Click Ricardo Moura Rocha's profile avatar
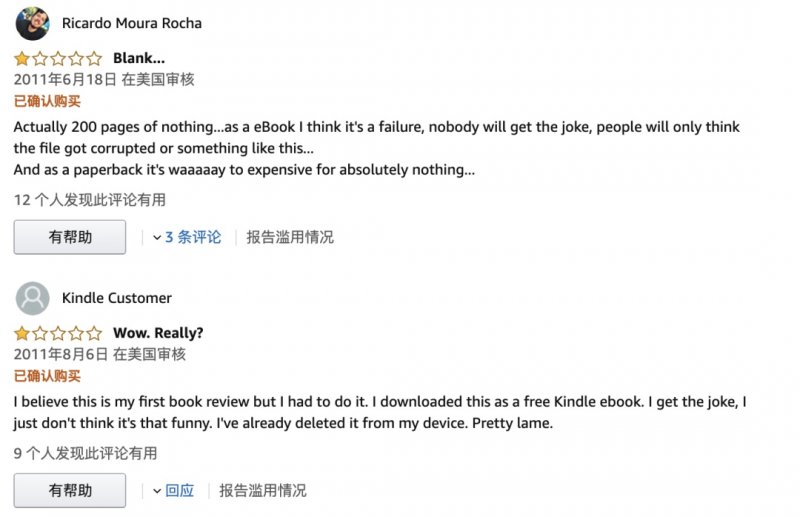 coord(33,23)
